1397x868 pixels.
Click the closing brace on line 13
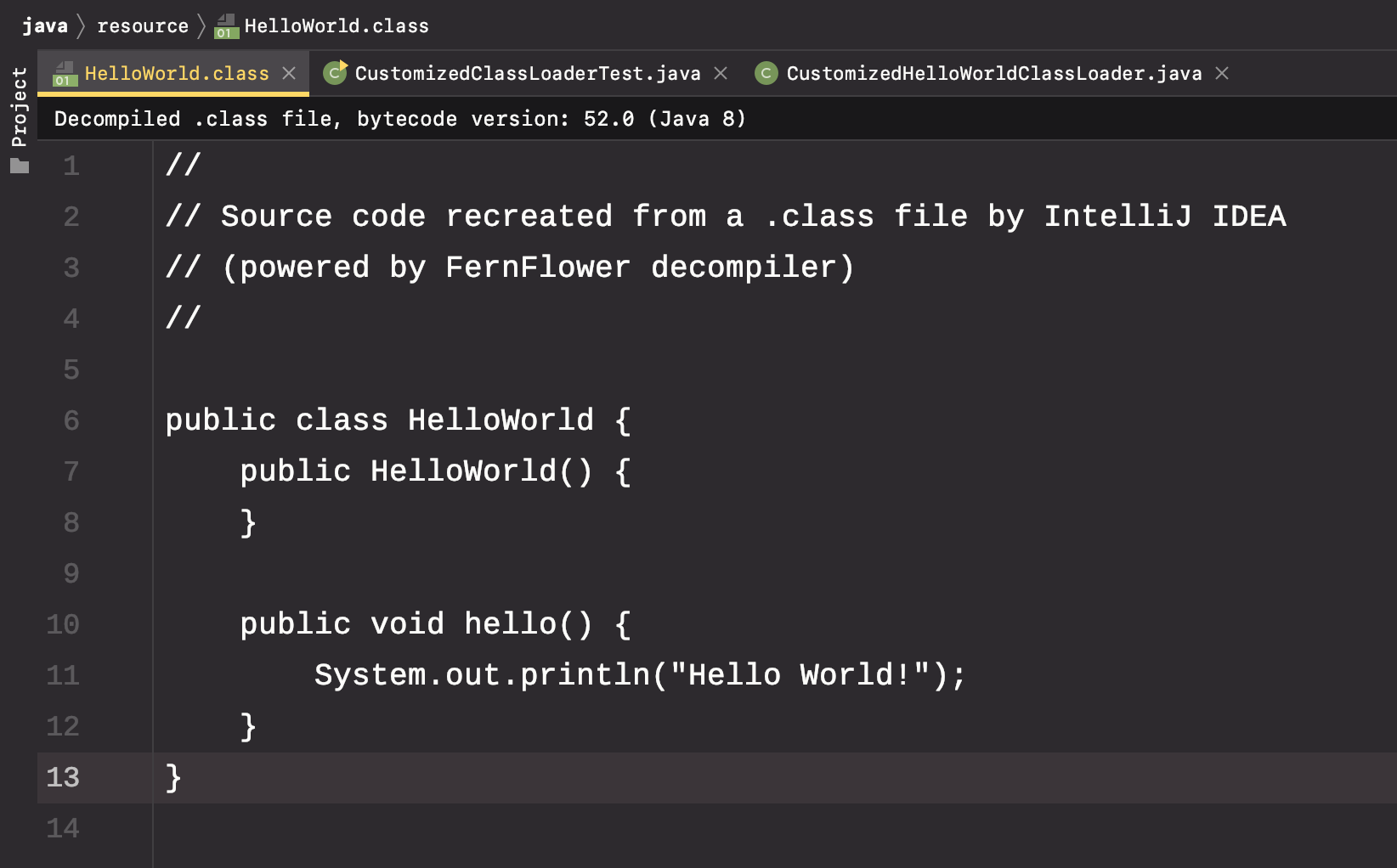click(173, 778)
